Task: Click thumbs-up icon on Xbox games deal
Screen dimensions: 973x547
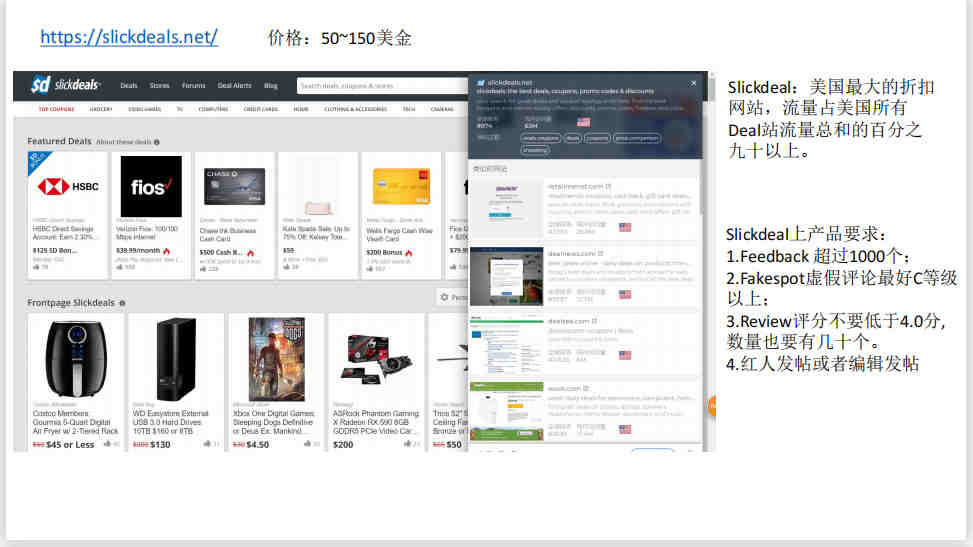Action: [307, 444]
